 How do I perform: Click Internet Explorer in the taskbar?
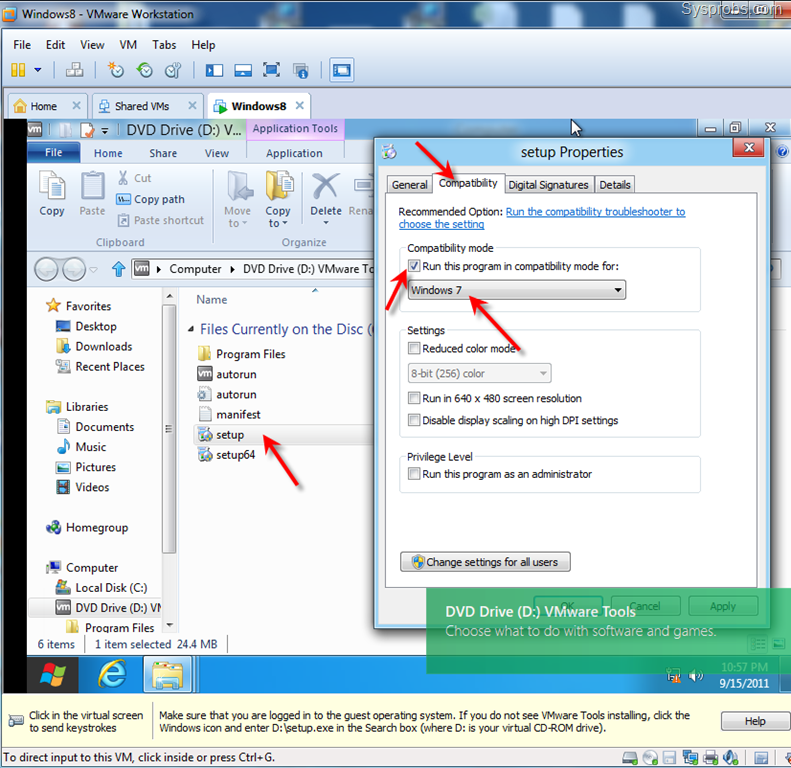tap(112, 675)
